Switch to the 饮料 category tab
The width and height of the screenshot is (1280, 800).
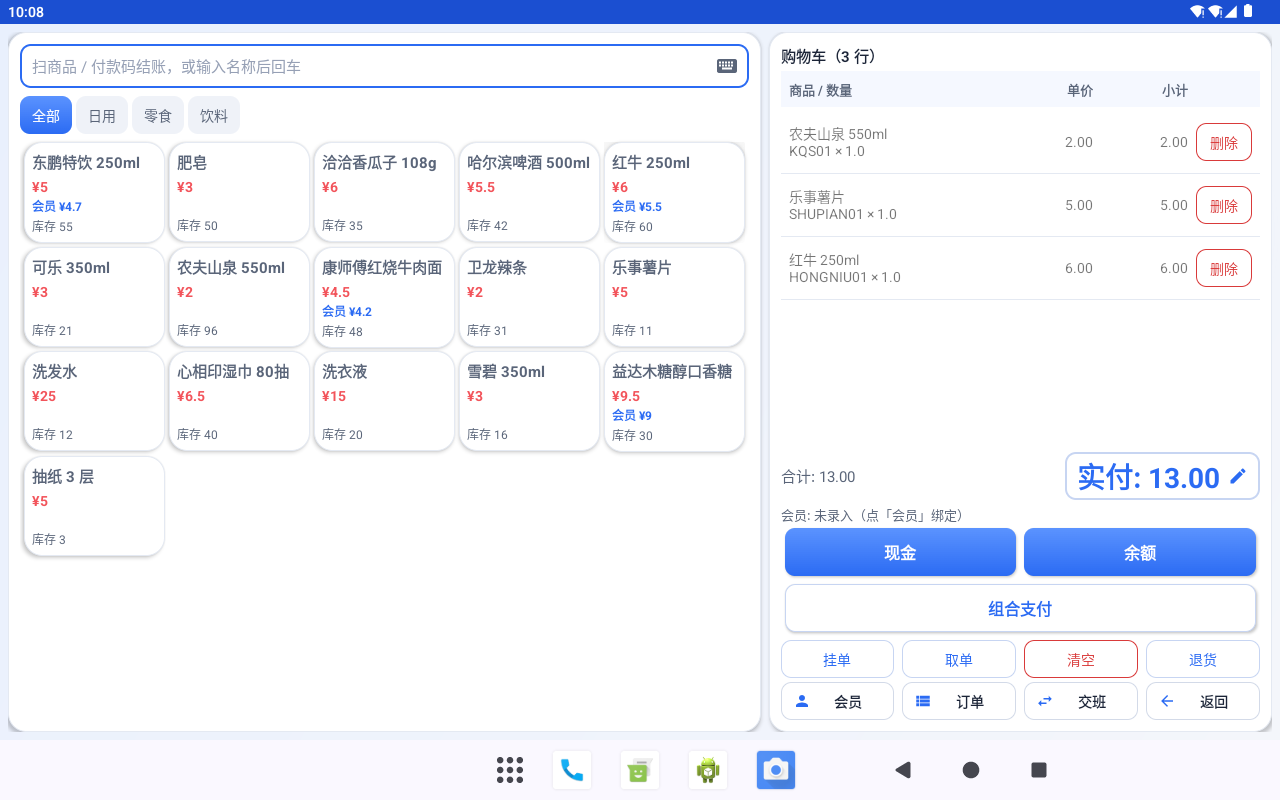[214, 116]
